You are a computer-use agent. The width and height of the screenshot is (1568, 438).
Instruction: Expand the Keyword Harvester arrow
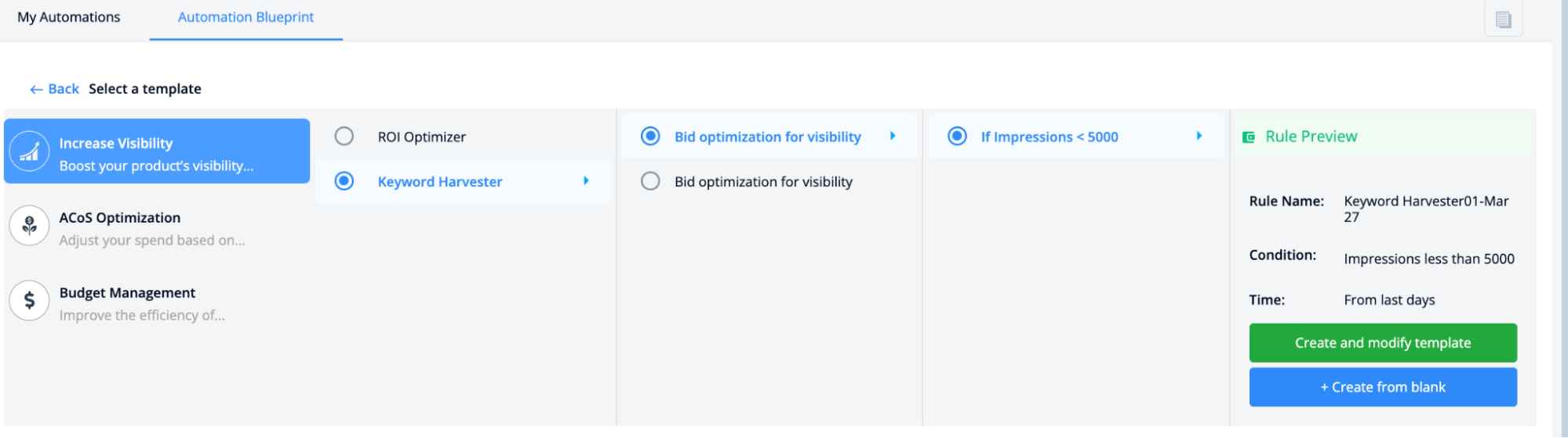(x=586, y=181)
